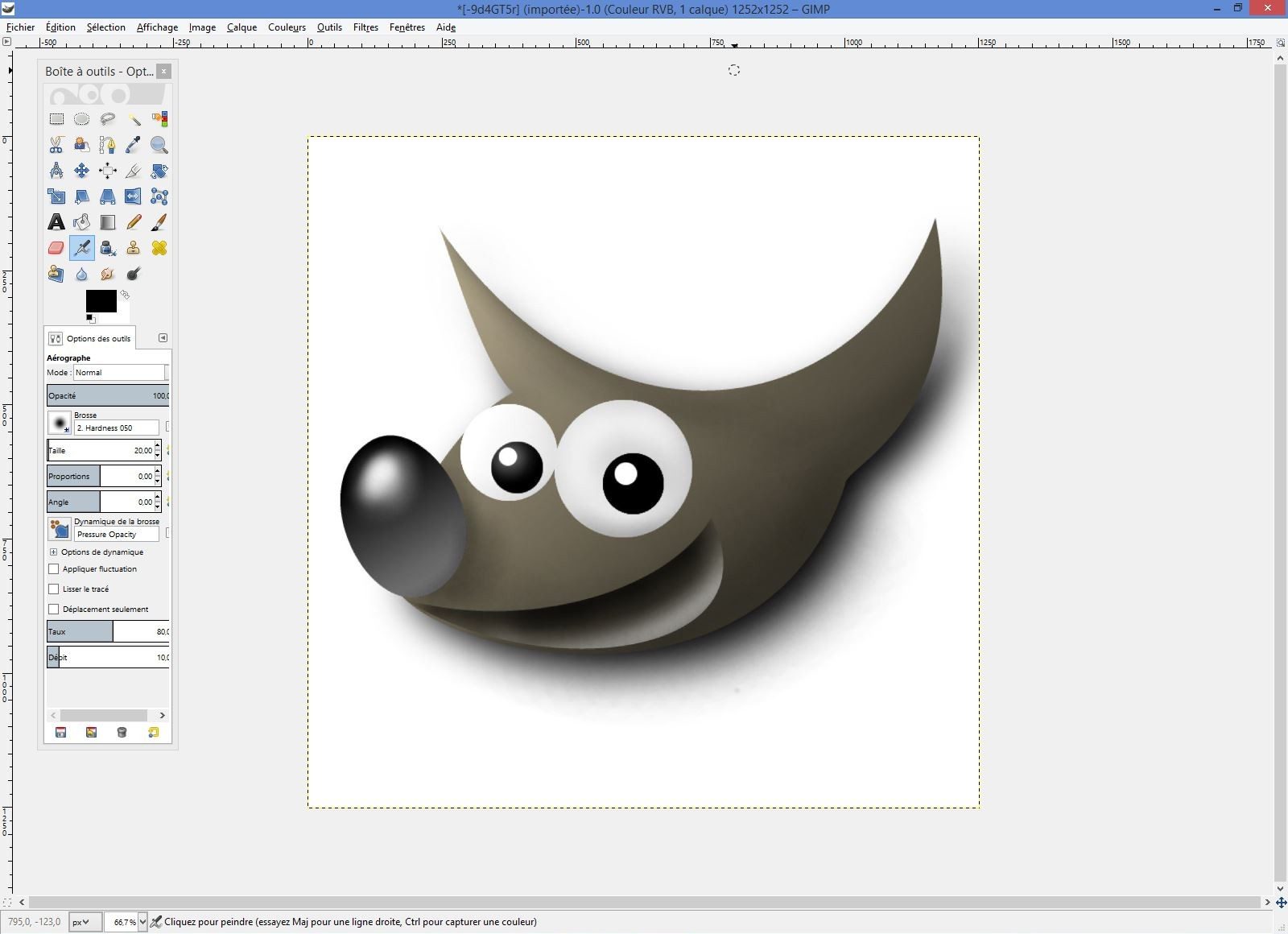Viewport: 1288px width, 934px height.
Task: Select the Alignment tool
Action: [x=108, y=171]
